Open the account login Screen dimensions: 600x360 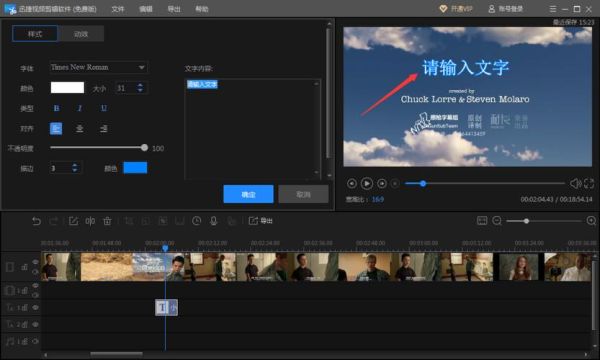coord(505,9)
